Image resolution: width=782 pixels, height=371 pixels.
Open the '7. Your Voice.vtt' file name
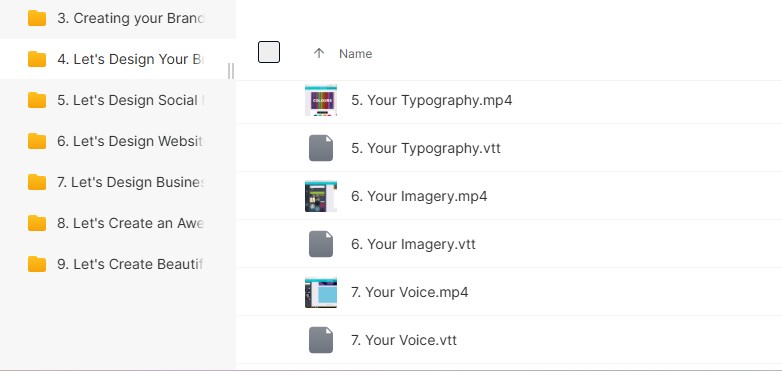point(403,340)
